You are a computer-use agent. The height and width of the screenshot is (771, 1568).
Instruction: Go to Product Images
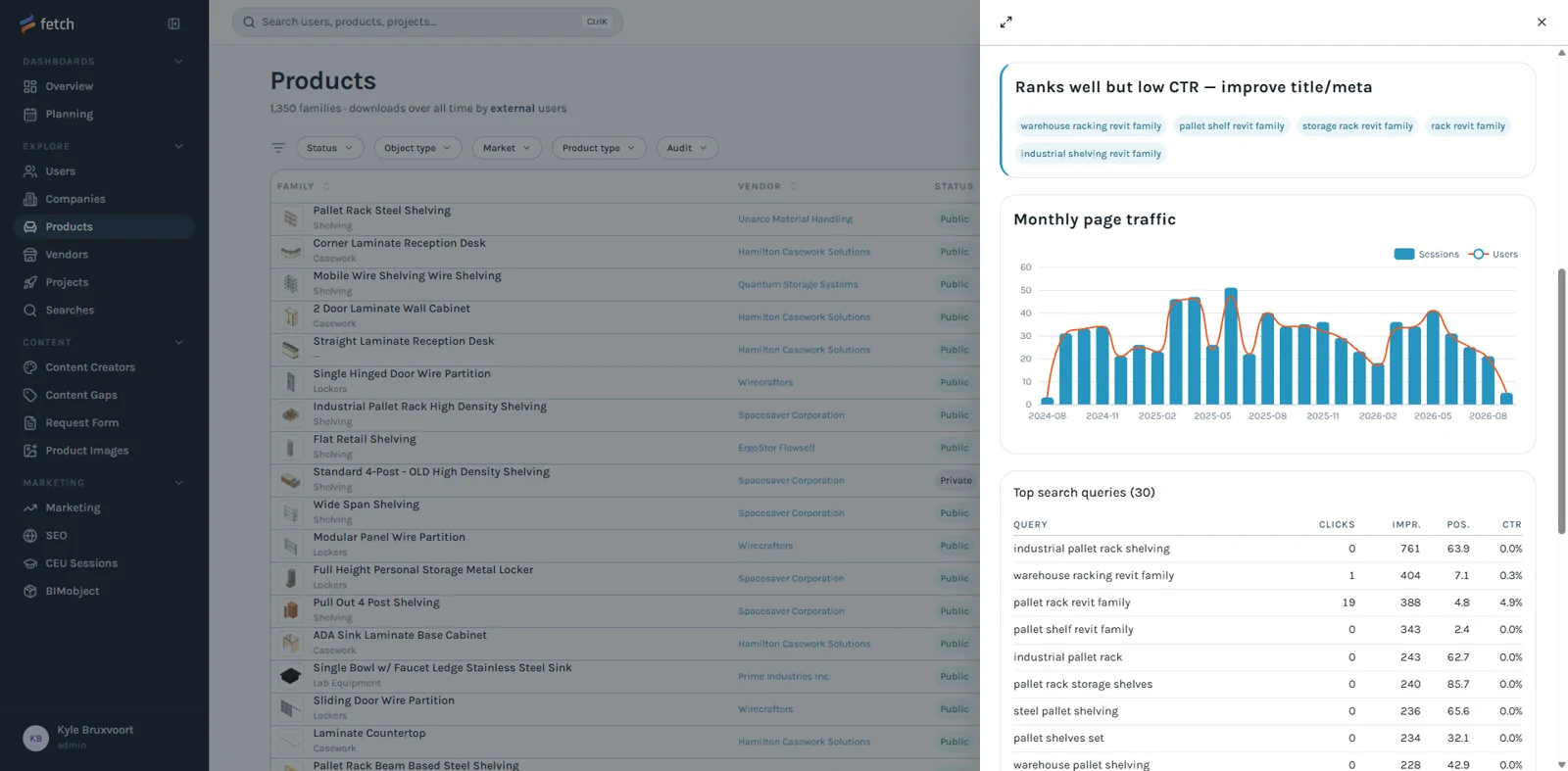86,451
